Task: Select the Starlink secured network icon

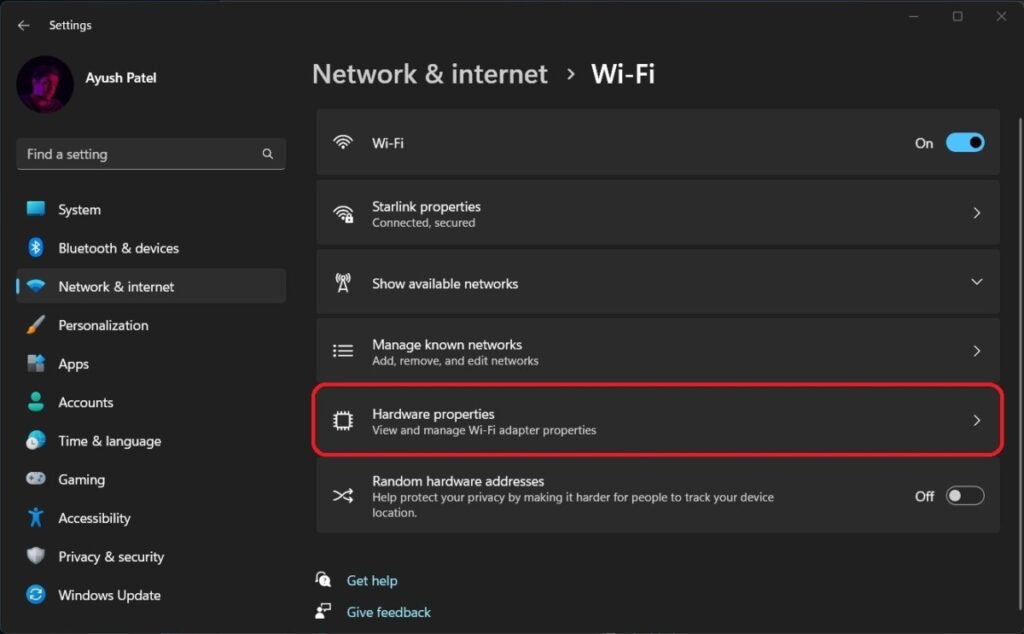Action: point(343,214)
